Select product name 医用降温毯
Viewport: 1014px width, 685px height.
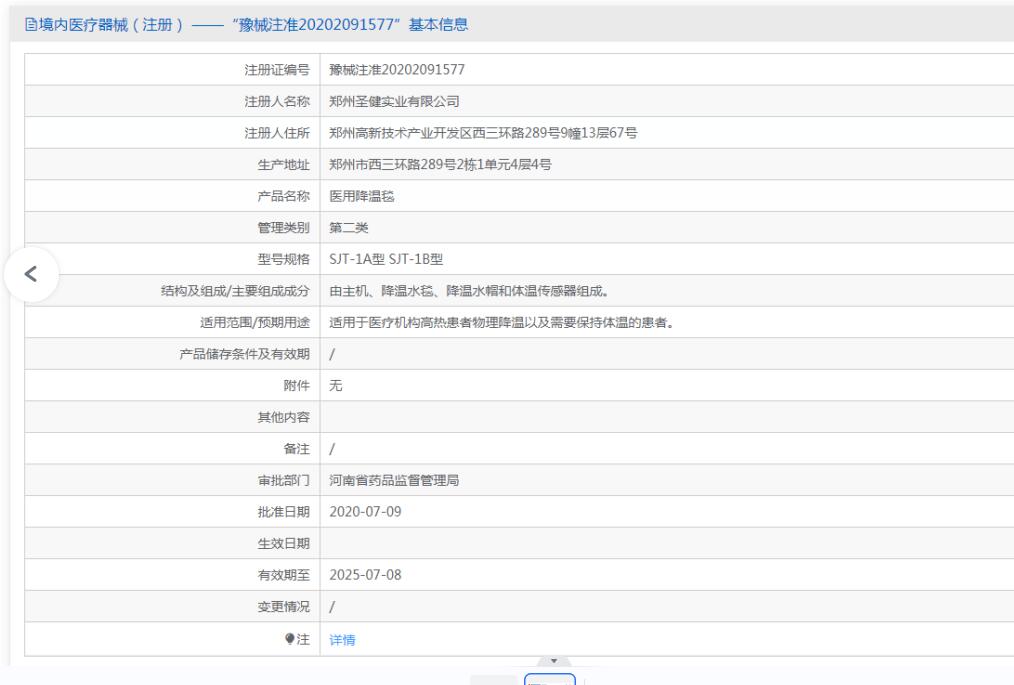point(361,196)
